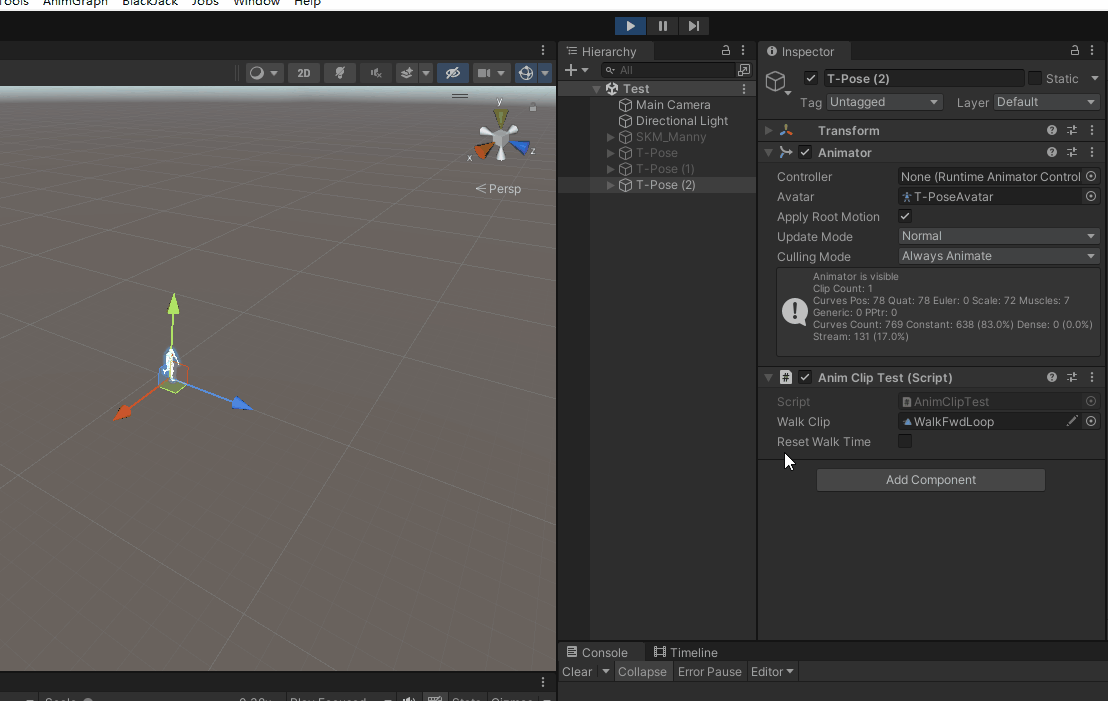Image resolution: width=1108 pixels, height=701 pixels.
Task: Click the Hierarchy panel lock icon
Action: (727, 51)
